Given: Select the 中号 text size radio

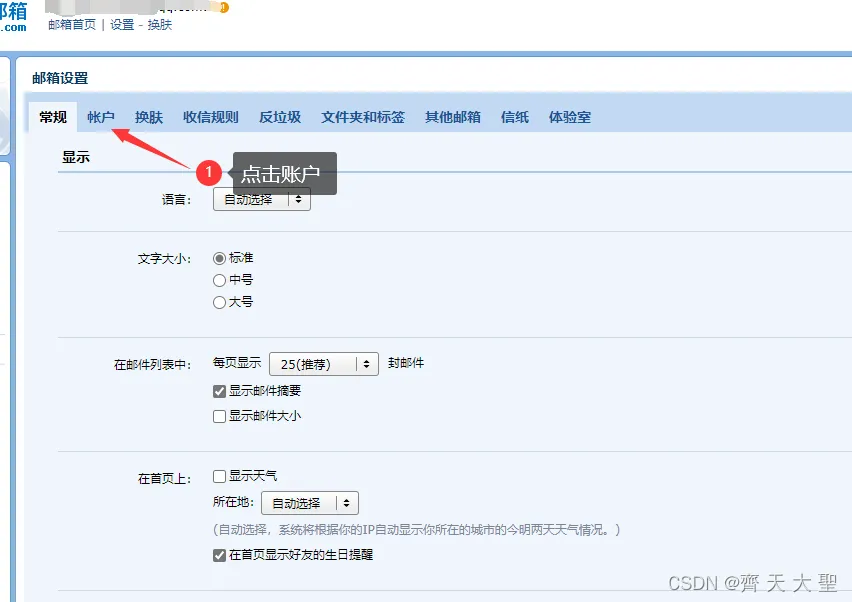Looking at the screenshot, I should pyautogui.click(x=220, y=280).
